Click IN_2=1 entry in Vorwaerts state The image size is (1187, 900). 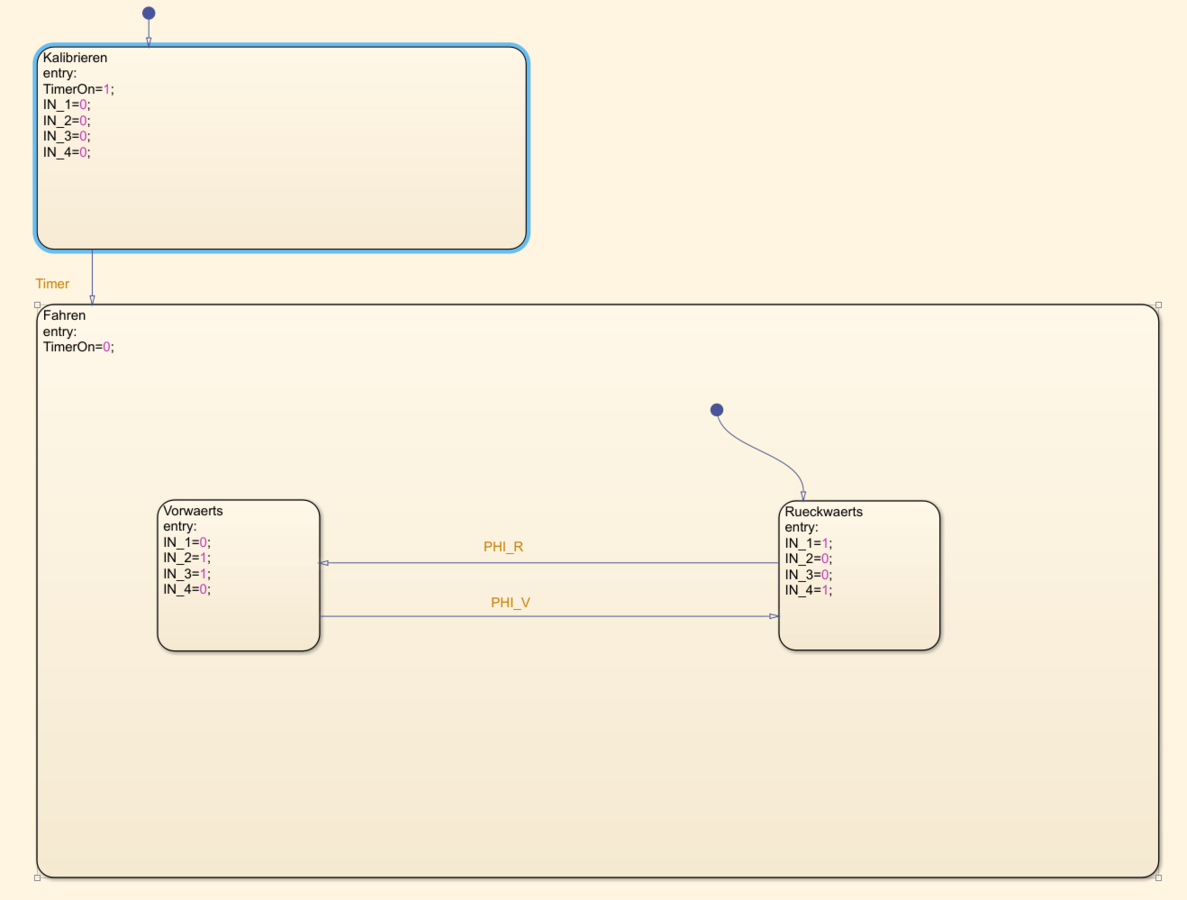coord(186,558)
